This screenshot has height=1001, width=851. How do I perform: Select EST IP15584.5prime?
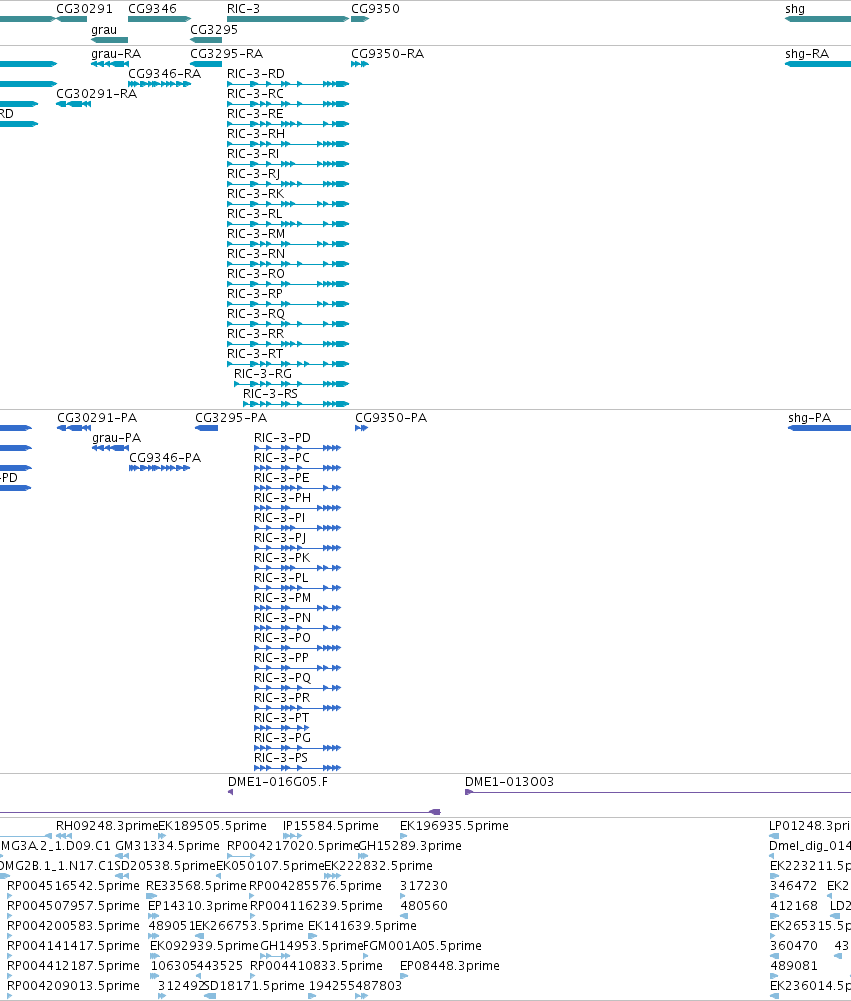292,836
